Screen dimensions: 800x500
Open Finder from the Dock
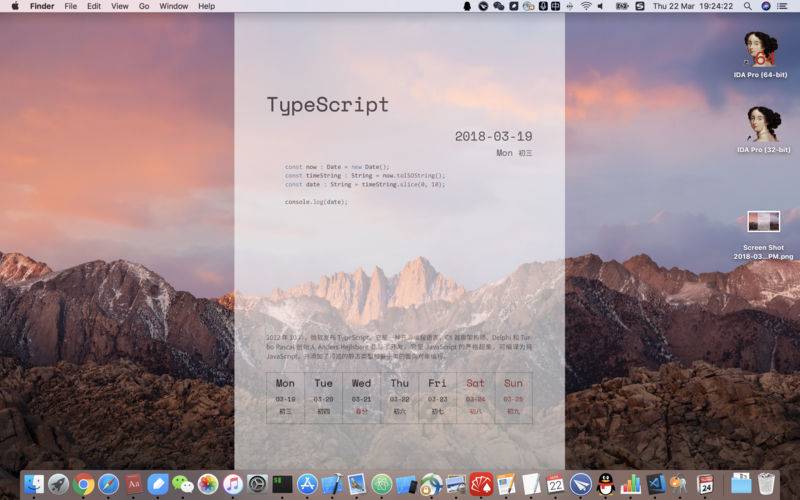click(x=34, y=484)
